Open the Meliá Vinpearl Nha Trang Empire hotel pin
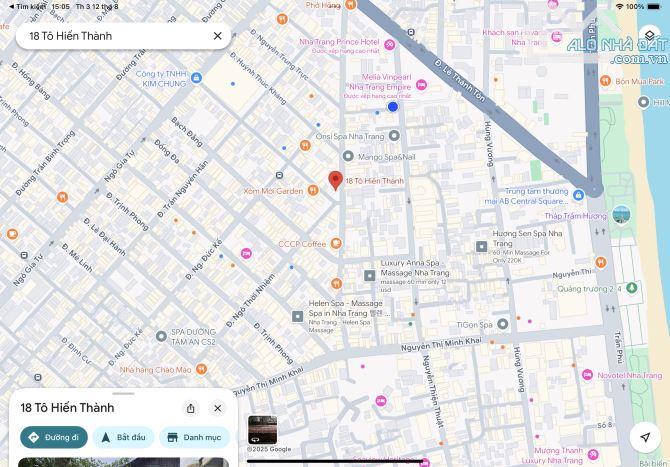The height and width of the screenshot is (467, 670). coord(421,86)
